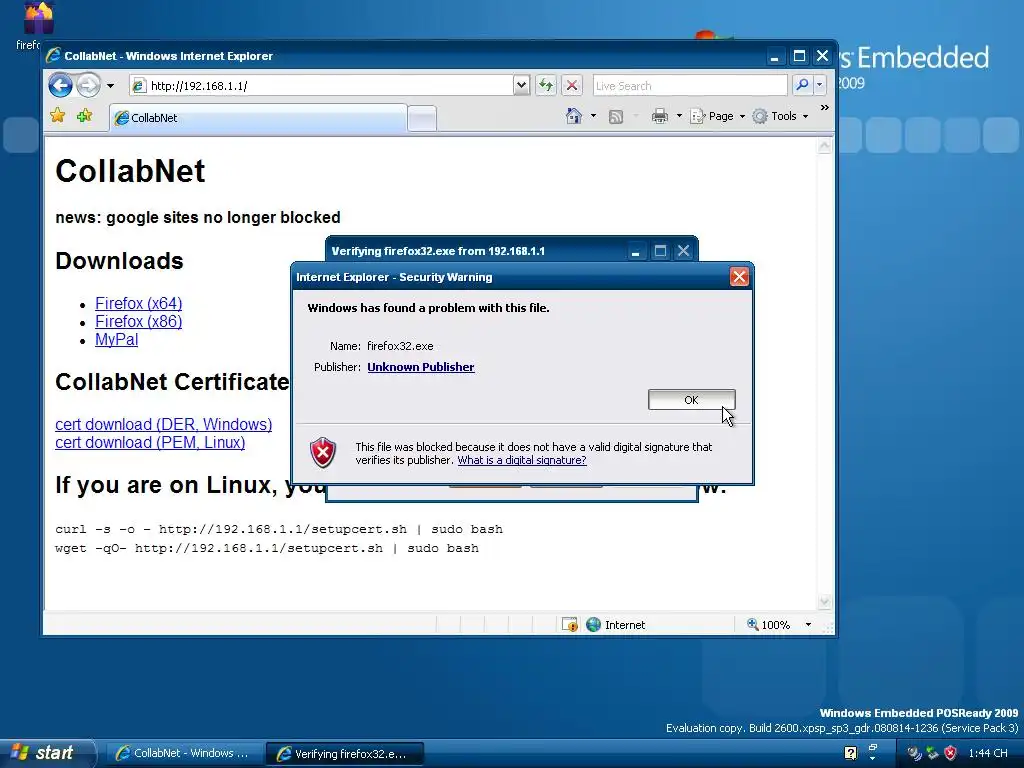Open Favorites Center with the yellow star icon
Viewport: 1024px width, 768px height.
tap(57, 116)
